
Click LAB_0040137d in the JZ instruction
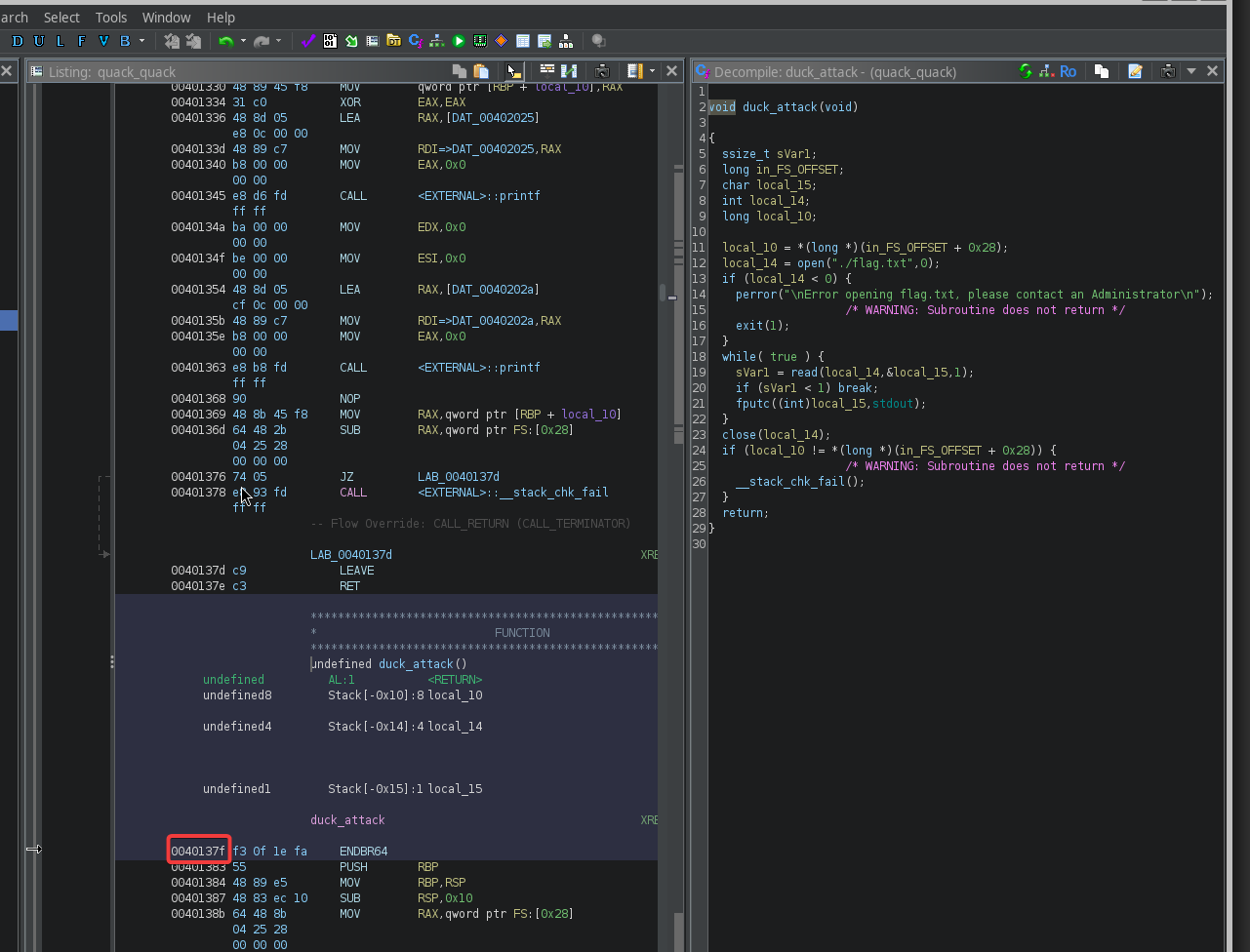pos(459,477)
